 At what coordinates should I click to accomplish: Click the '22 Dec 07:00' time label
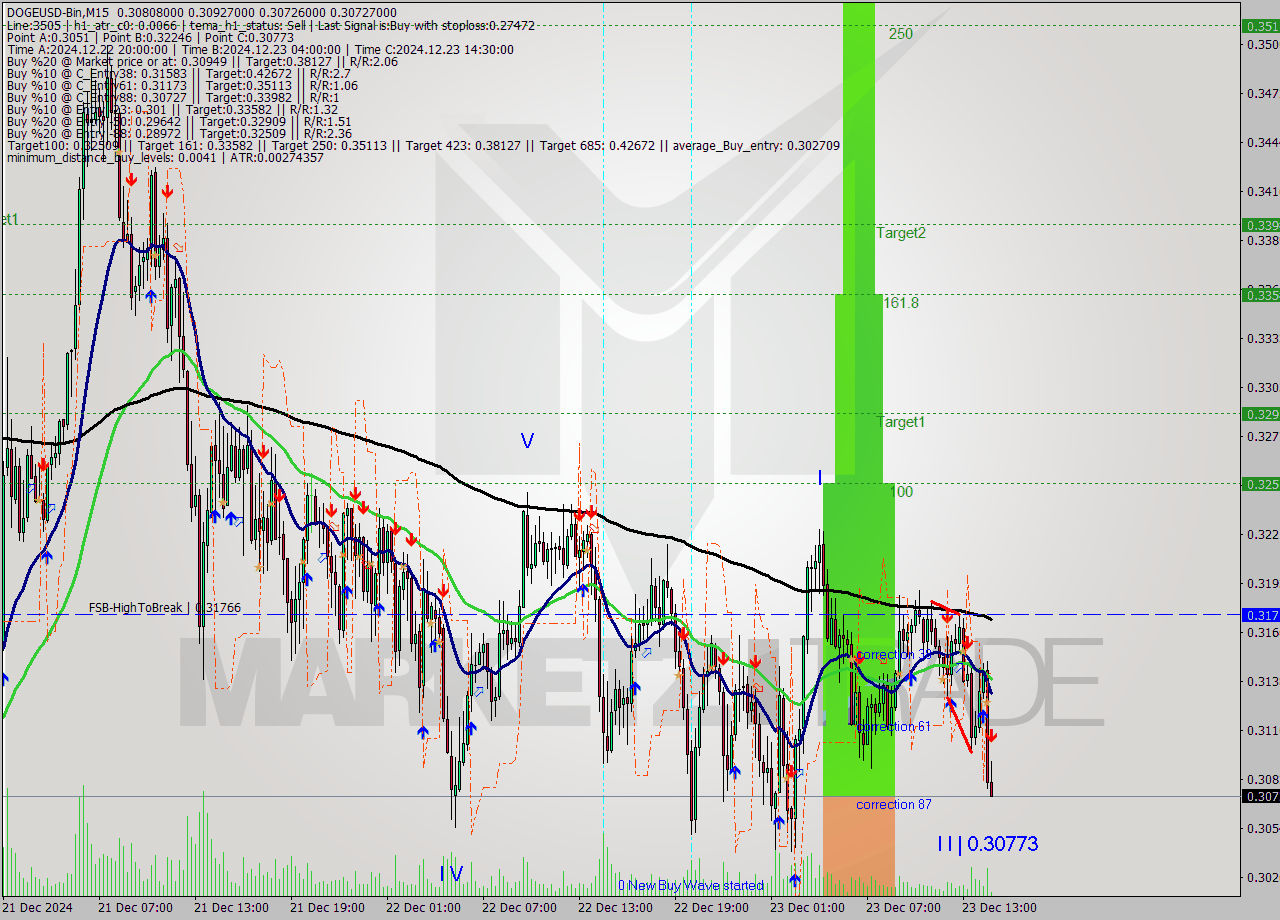519,908
